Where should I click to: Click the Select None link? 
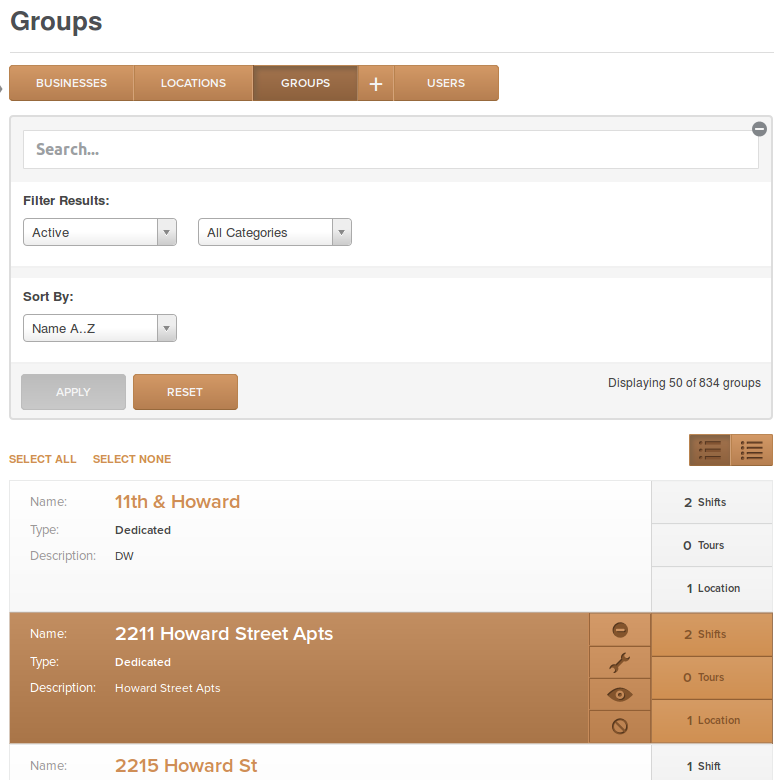132,459
